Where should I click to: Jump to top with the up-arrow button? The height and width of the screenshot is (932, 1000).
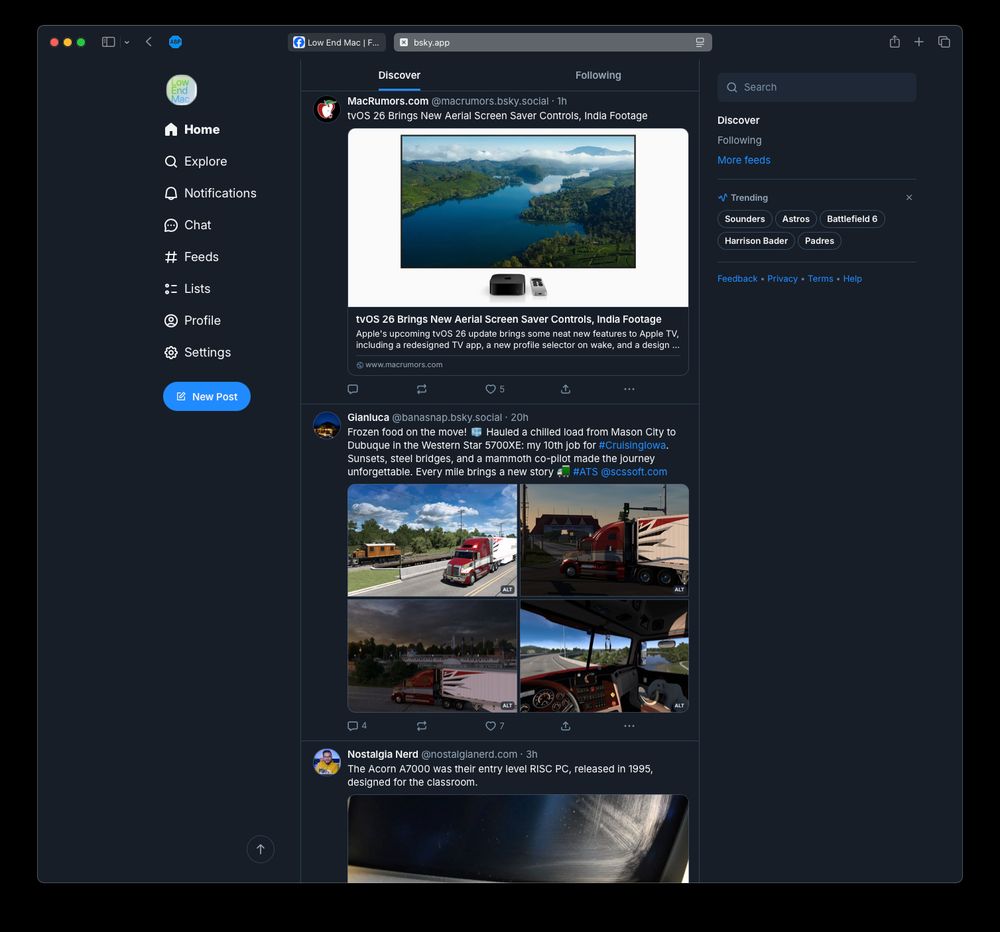(x=260, y=850)
